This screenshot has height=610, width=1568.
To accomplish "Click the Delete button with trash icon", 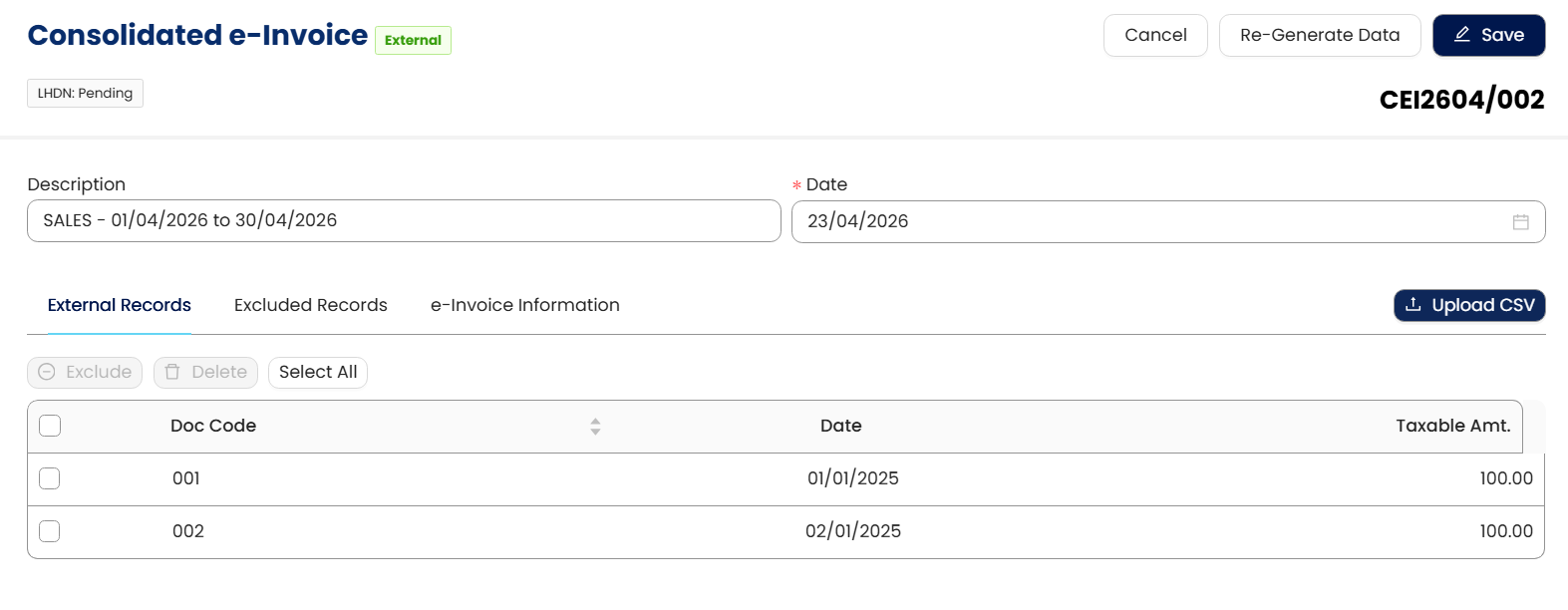I will pos(205,373).
